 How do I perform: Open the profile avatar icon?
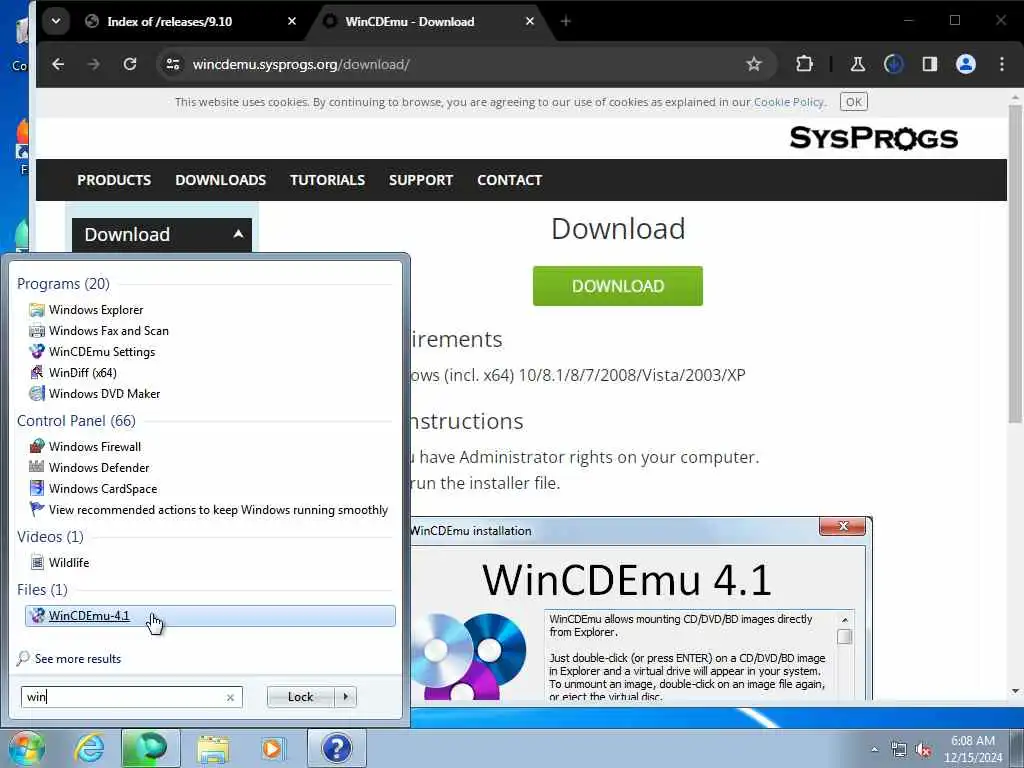point(965,64)
